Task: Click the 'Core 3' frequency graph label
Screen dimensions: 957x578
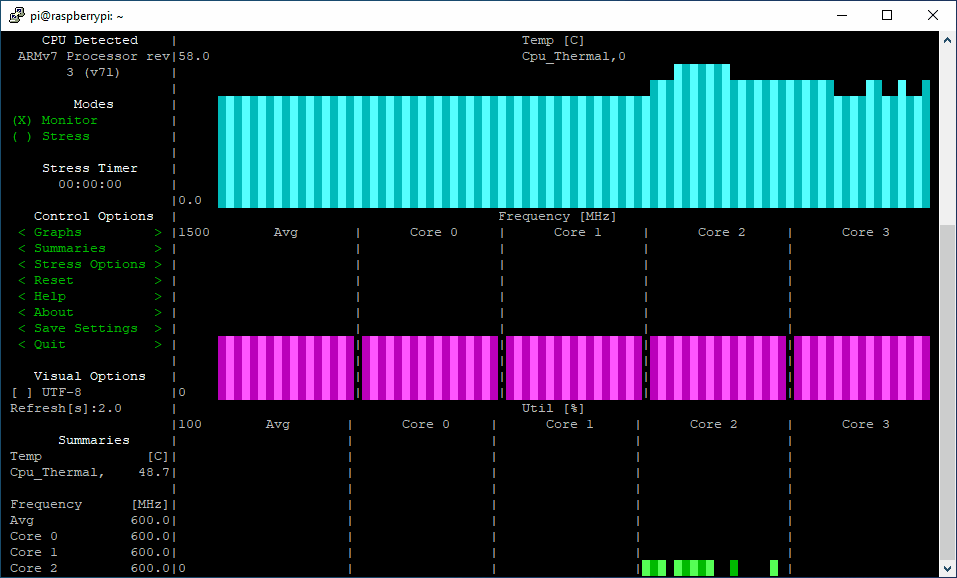Action: tap(865, 232)
